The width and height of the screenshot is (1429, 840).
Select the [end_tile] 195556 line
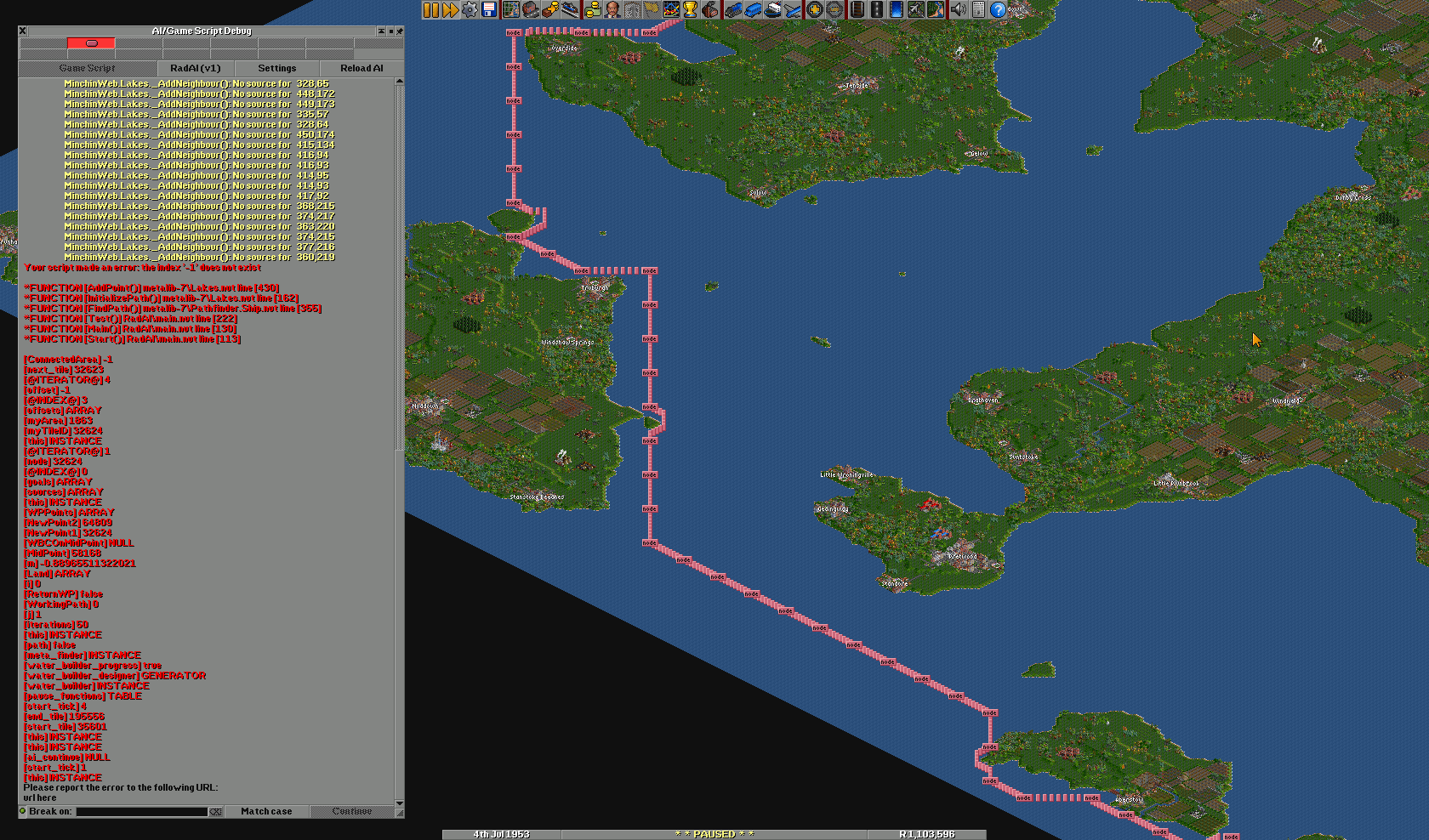(x=65, y=716)
